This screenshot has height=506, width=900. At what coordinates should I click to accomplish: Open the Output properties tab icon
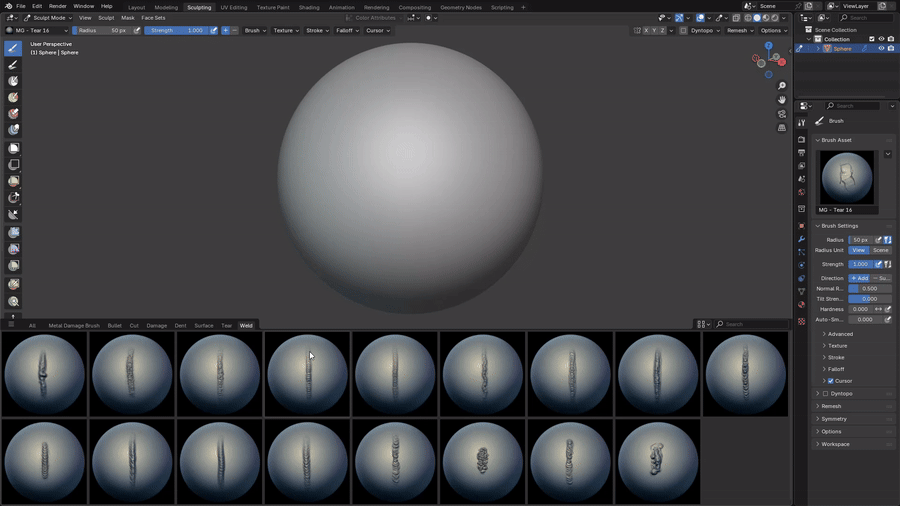pyautogui.click(x=801, y=153)
